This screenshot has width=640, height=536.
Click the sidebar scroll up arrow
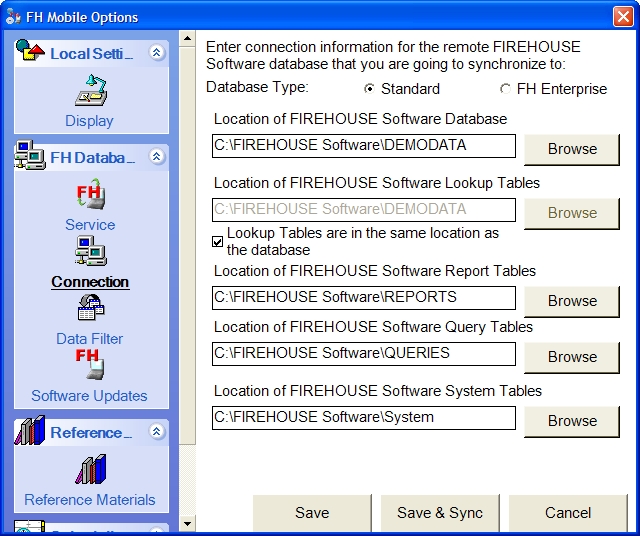coord(187,39)
